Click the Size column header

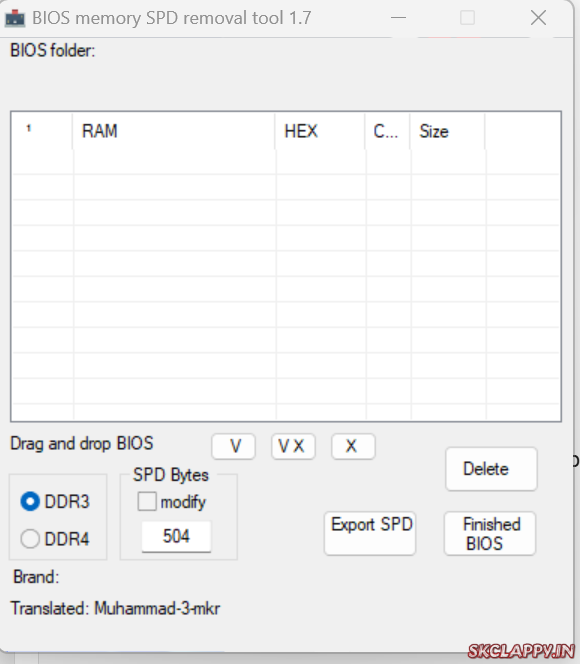point(447,131)
